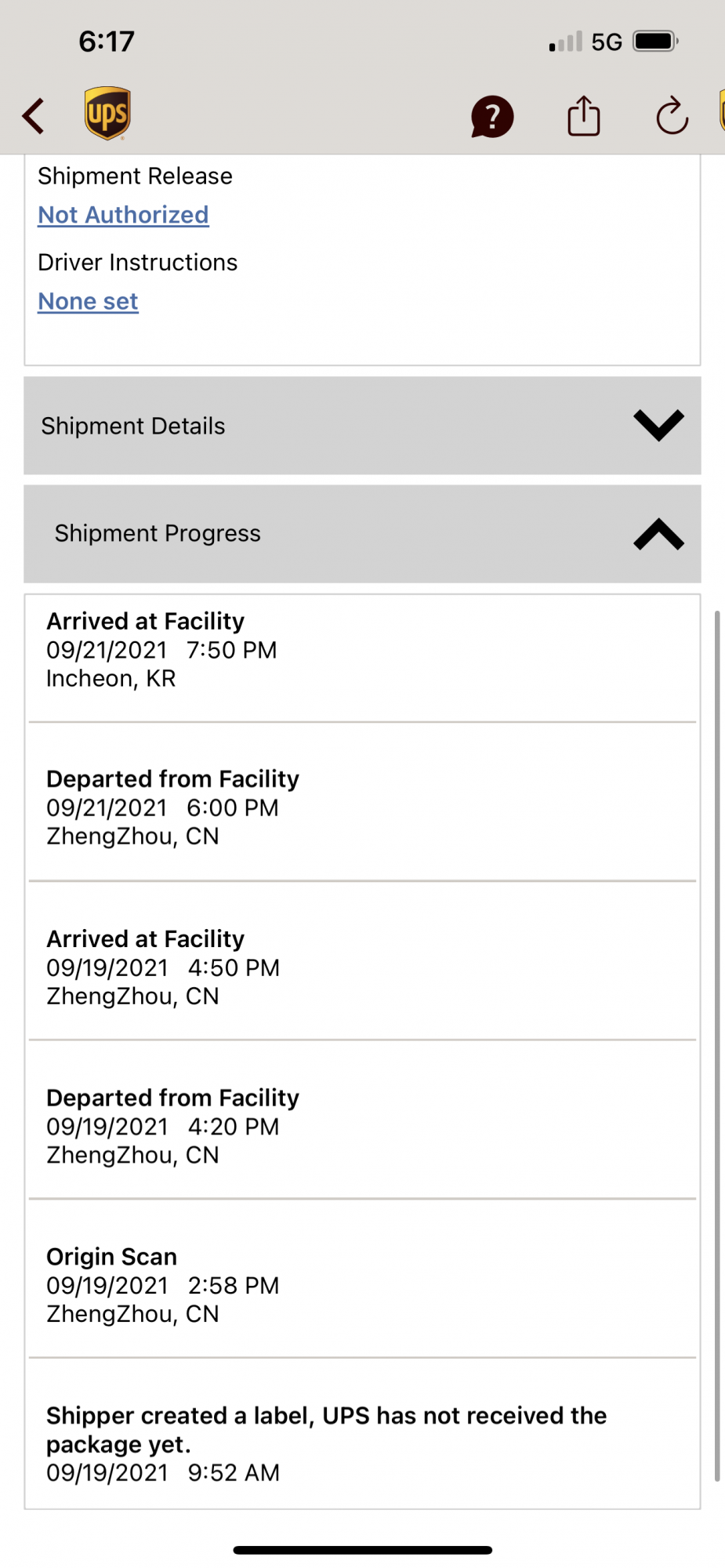Tap the partial icon at right edge of toolbar

pyautogui.click(x=720, y=111)
